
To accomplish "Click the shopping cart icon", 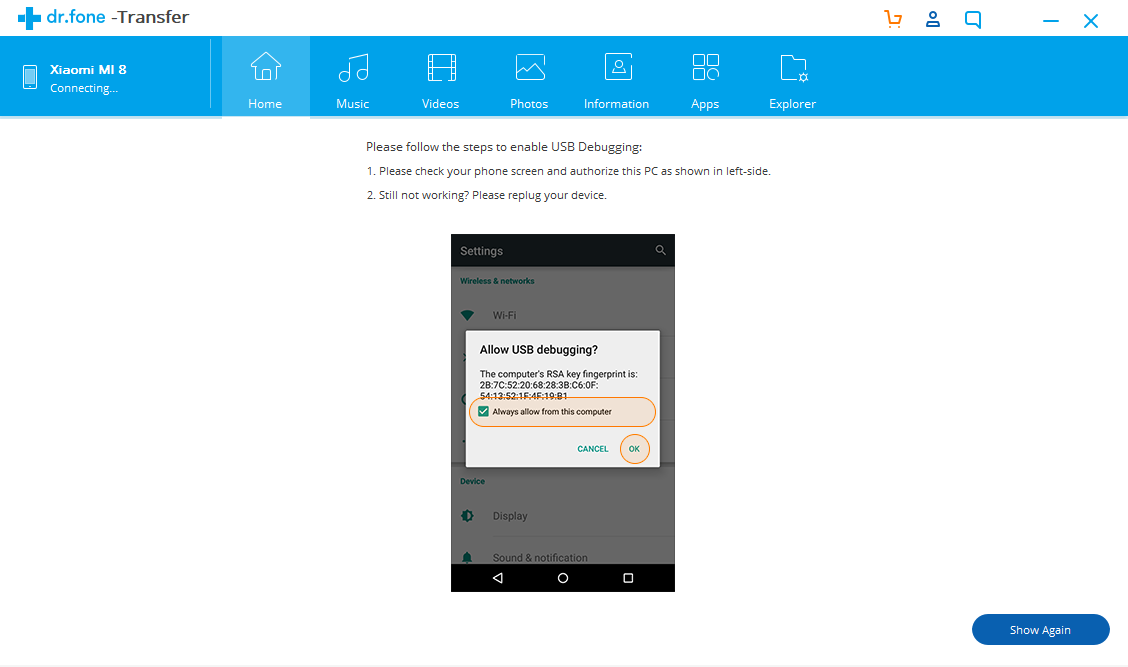I will [x=893, y=19].
